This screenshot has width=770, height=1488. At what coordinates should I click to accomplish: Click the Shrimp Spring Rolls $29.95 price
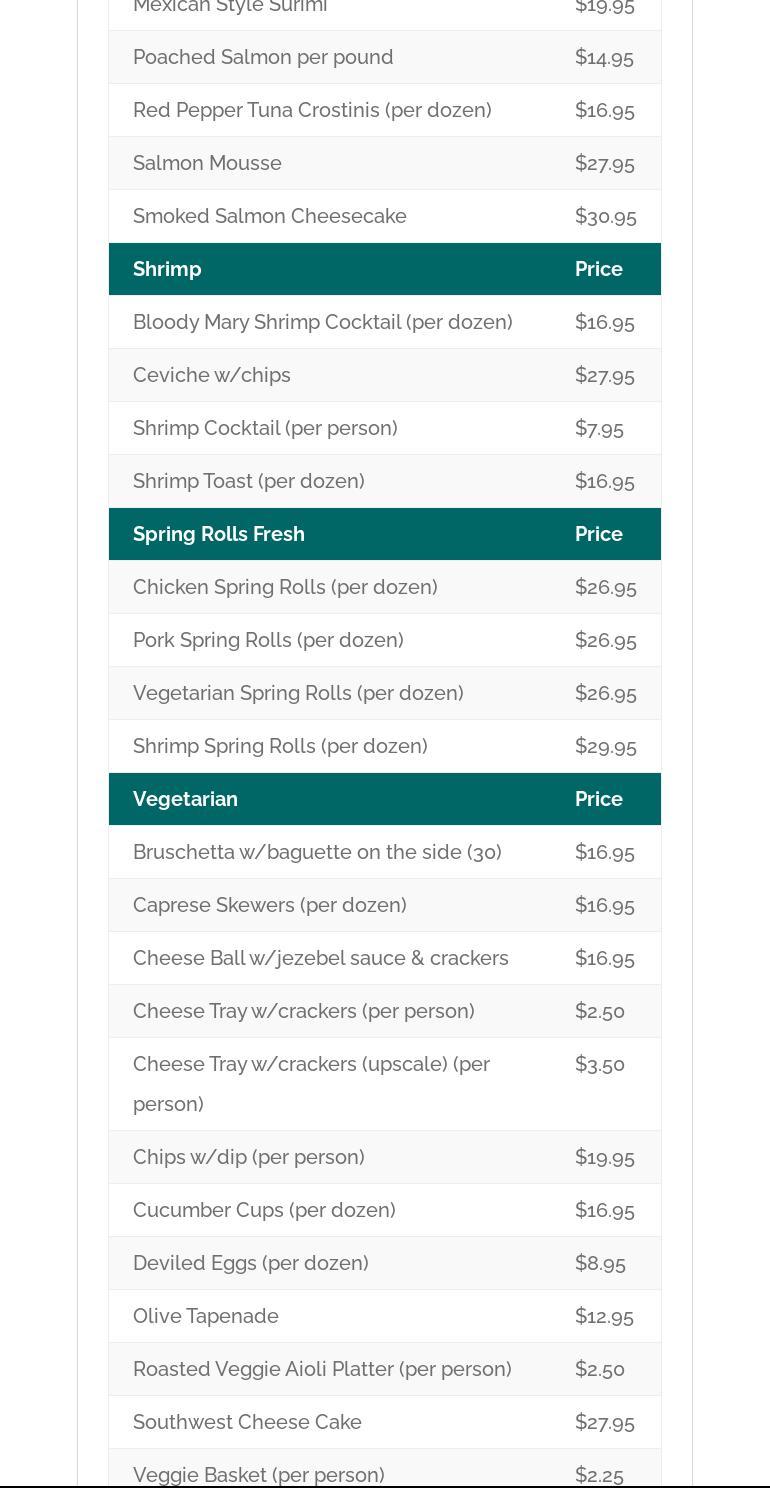[605, 746]
